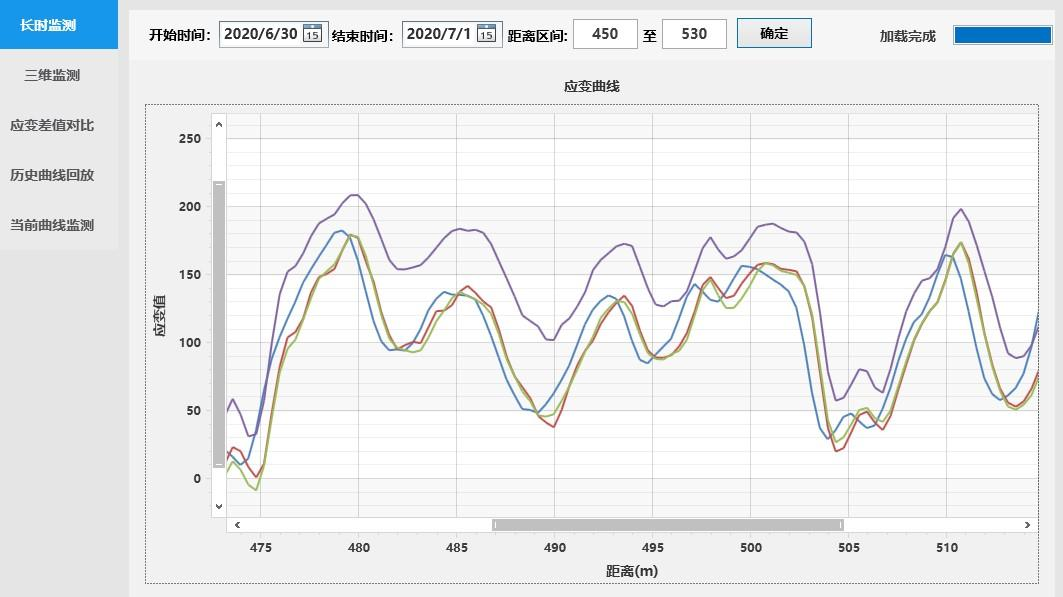Viewport: 1063px width, 597px height.
Task: Focus the distance end field 530
Action: pos(694,34)
